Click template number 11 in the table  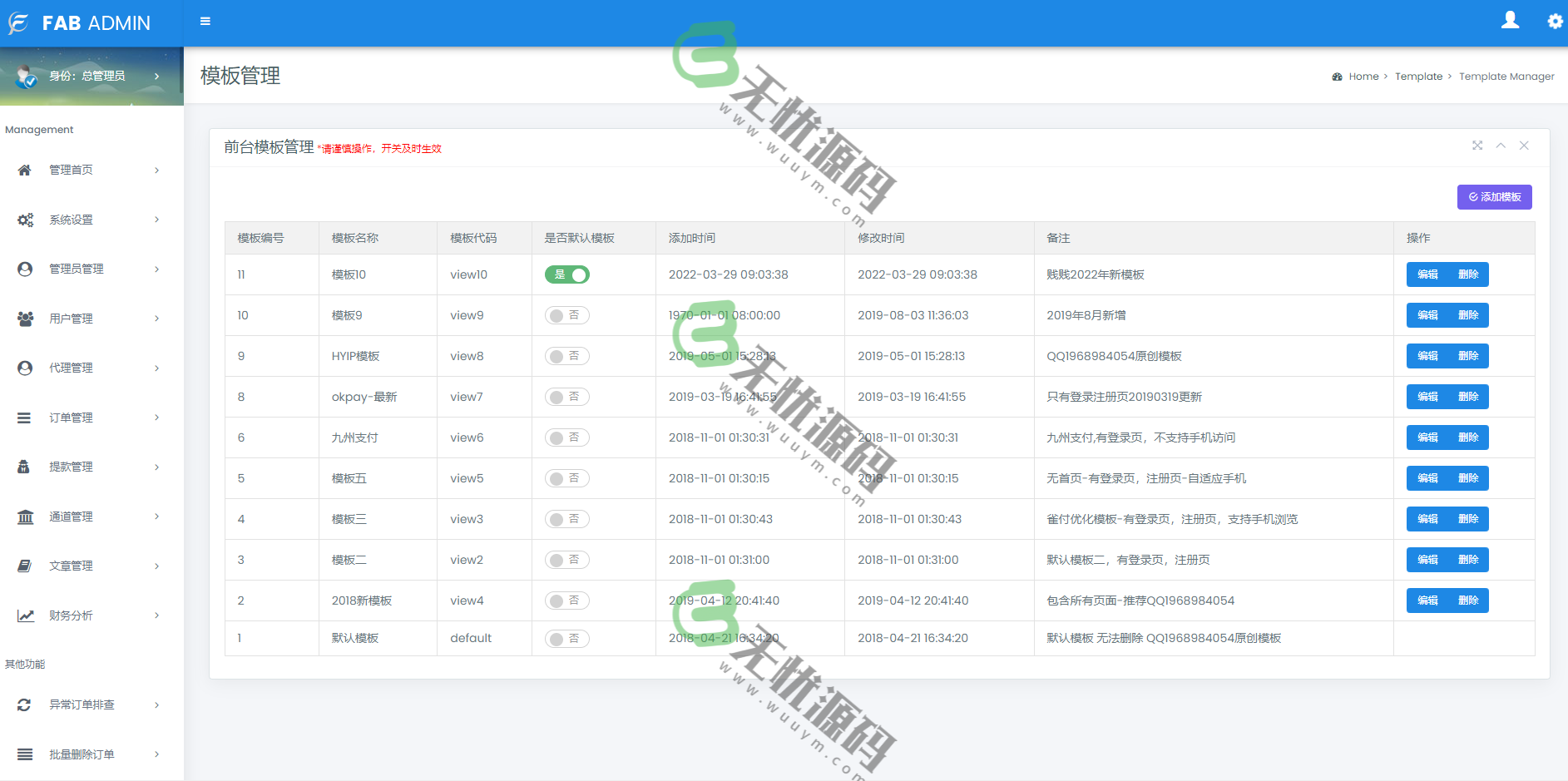pyautogui.click(x=240, y=274)
